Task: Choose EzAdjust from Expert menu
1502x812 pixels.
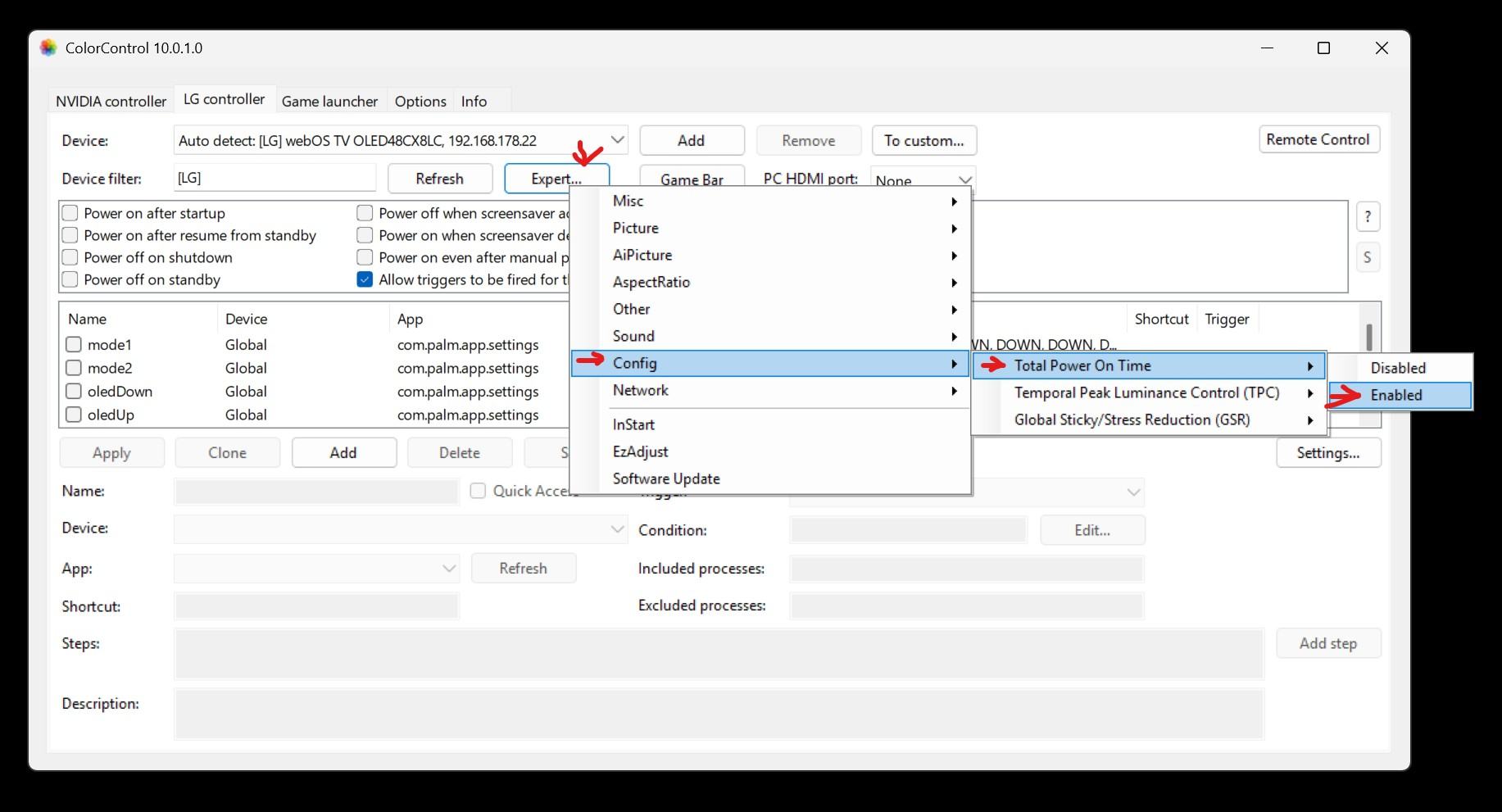Action: pos(771,451)
